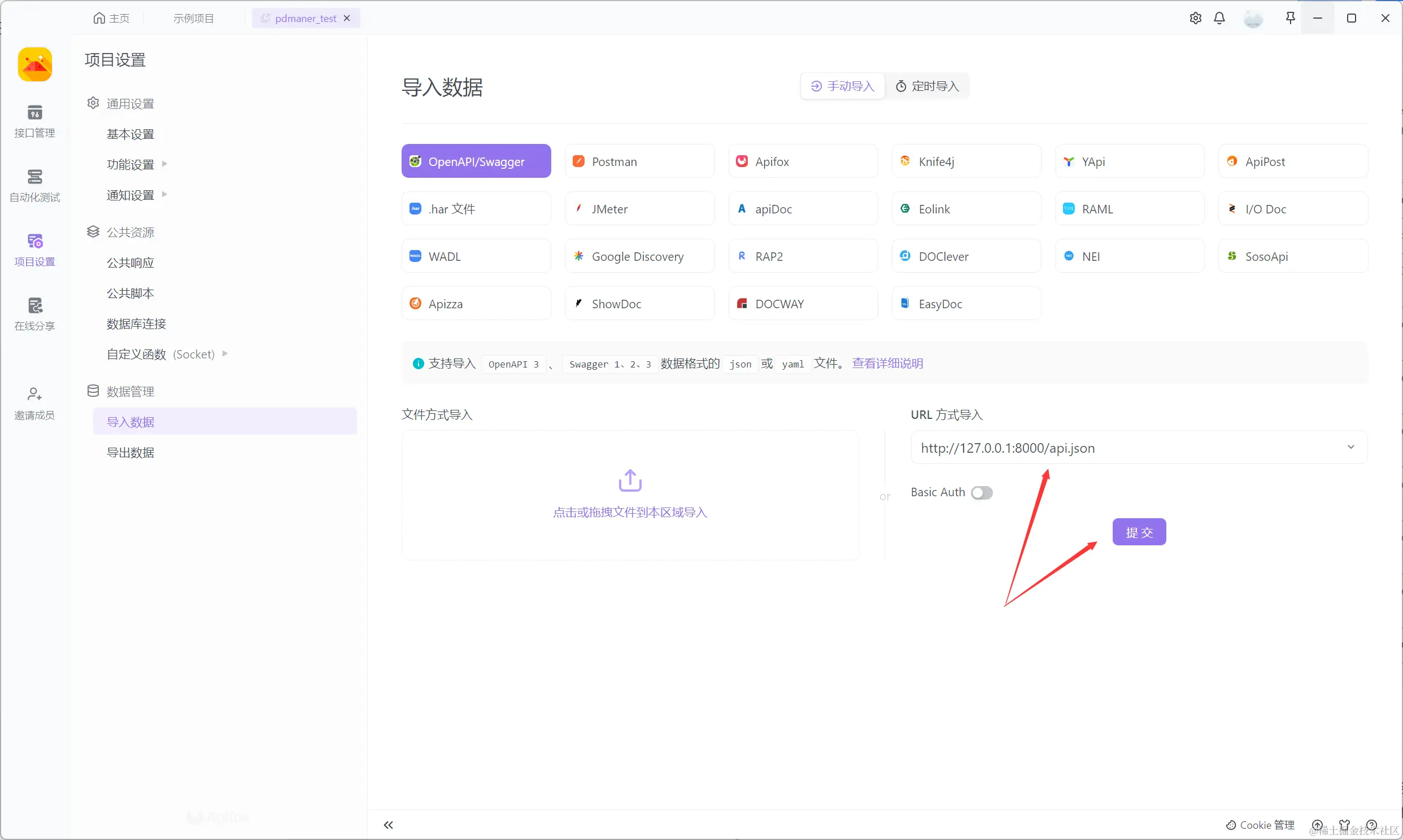Toggle the Basic Auth switch
The height and width of the screenshot is (840, 1403).
click(982, 492)
